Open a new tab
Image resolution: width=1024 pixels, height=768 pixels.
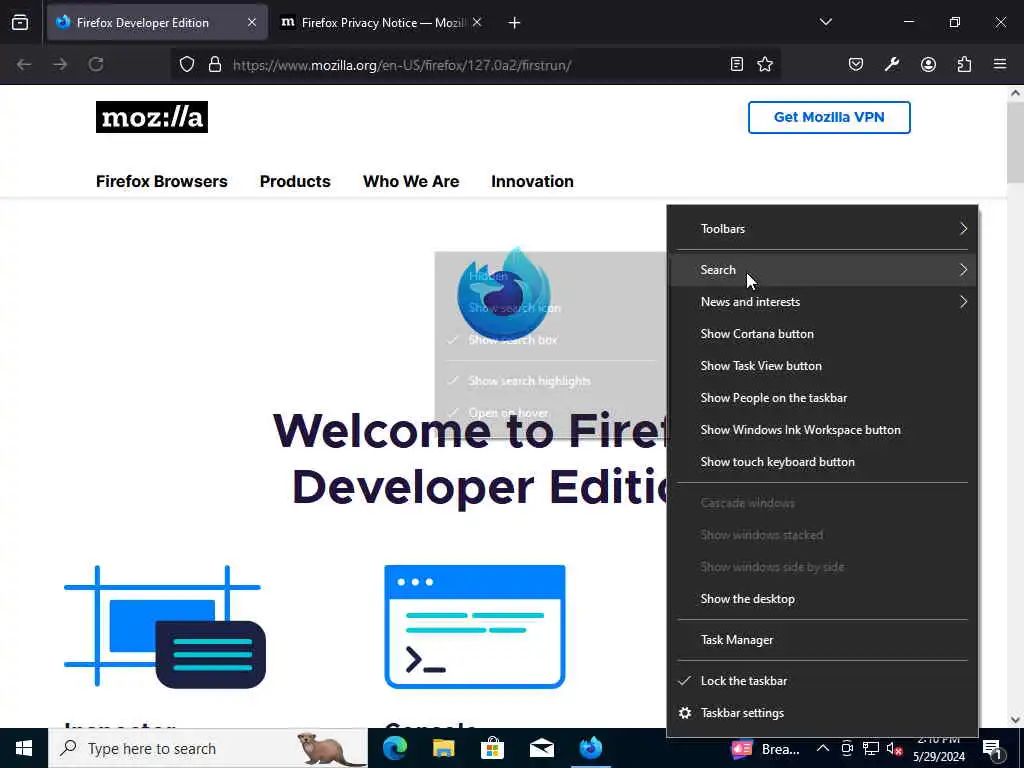tap(514, 23)
